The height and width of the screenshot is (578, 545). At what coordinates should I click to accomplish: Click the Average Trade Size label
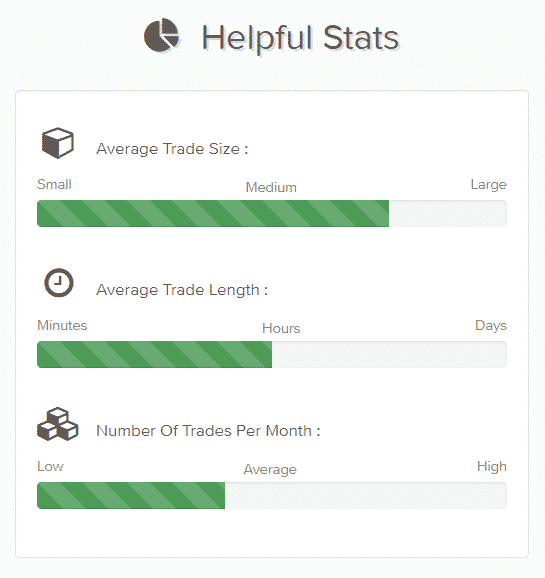click(172, 149)
